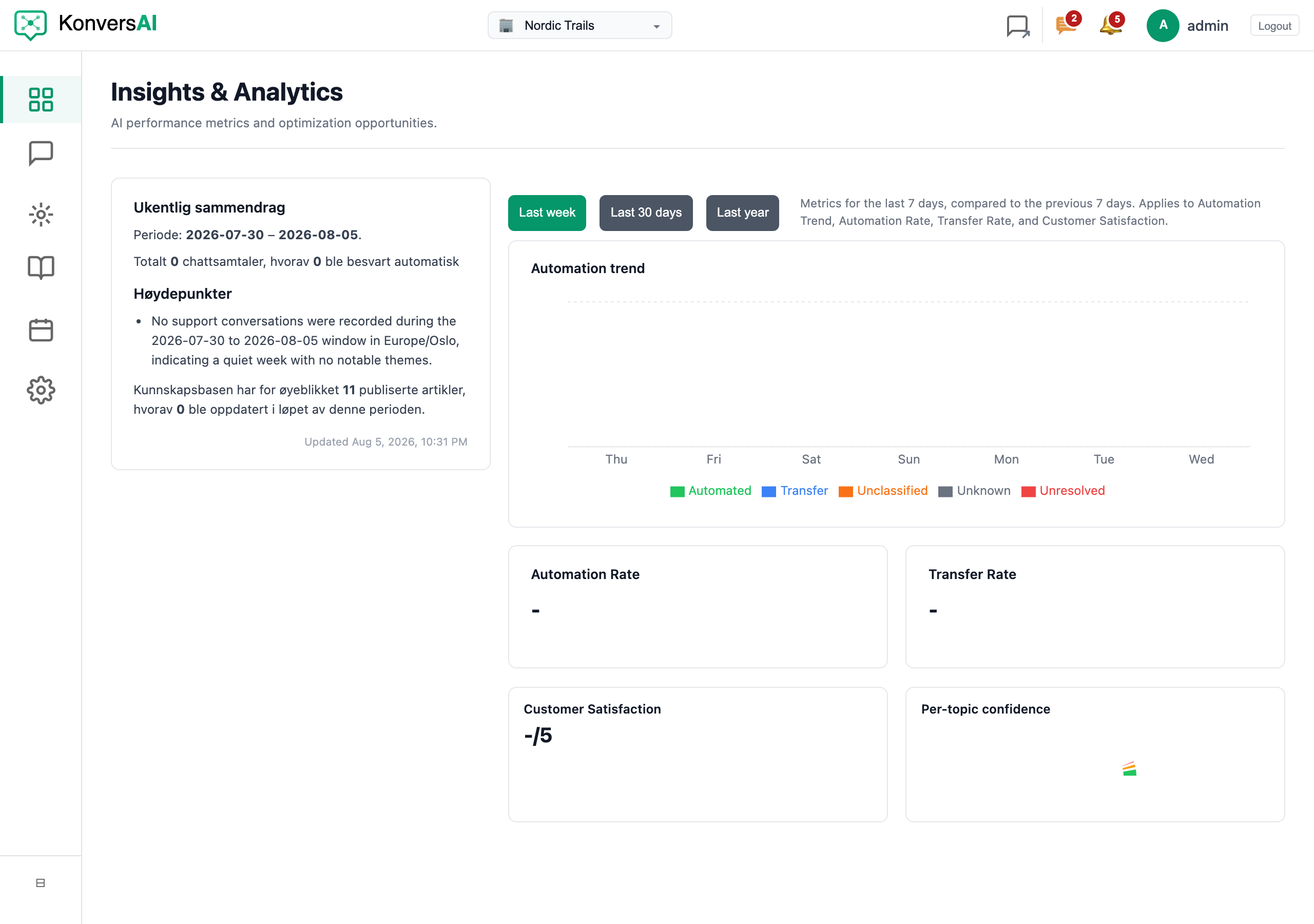1314x924 pixels.
Task: Open the settings gear sidebar icon
Action: [x=41, y=391]
